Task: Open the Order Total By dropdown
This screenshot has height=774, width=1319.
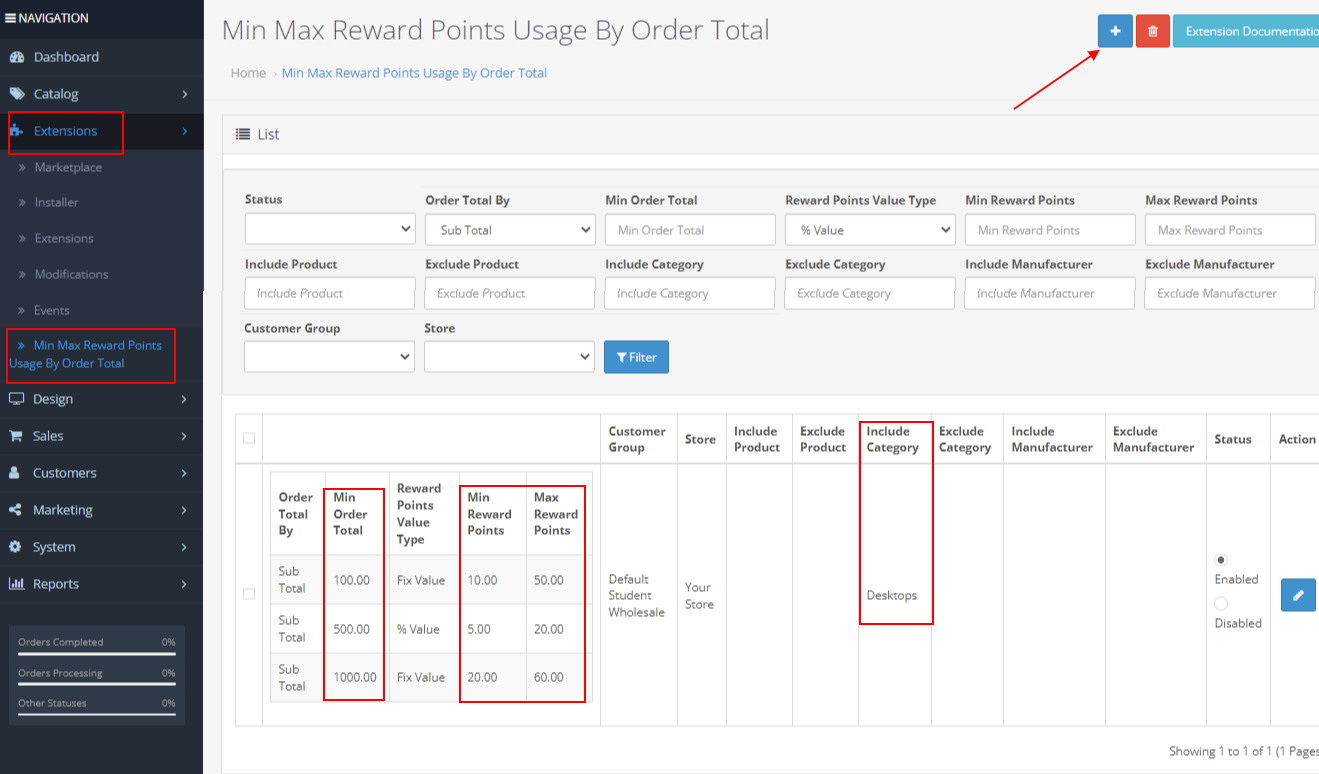Action: point(509,230)
